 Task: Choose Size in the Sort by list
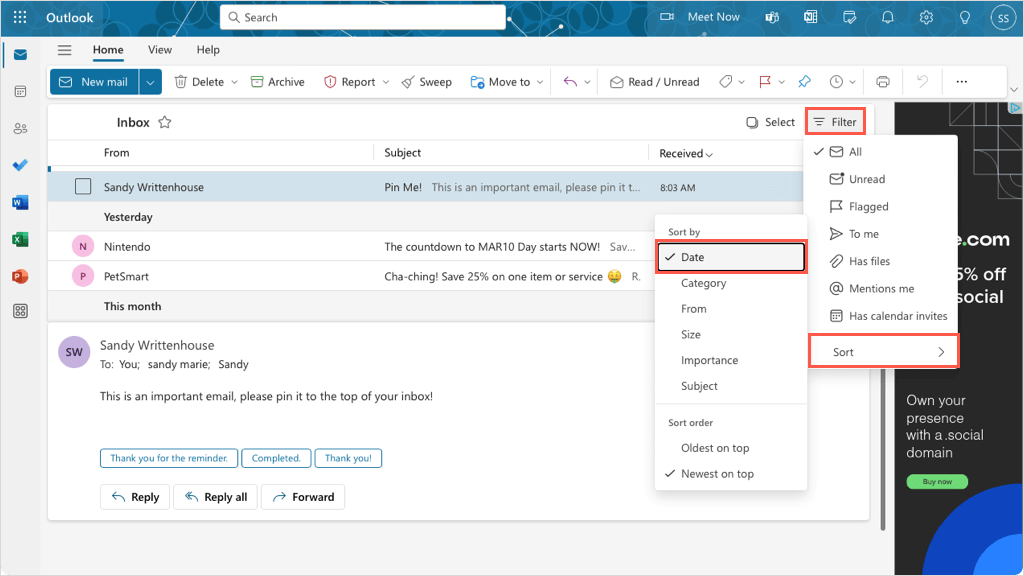pyautogui.click(x=691, y=335)
